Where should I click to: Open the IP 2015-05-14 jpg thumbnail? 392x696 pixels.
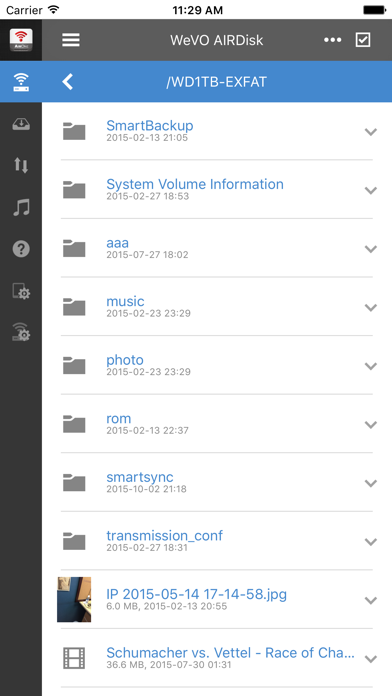tap(74, 599)
